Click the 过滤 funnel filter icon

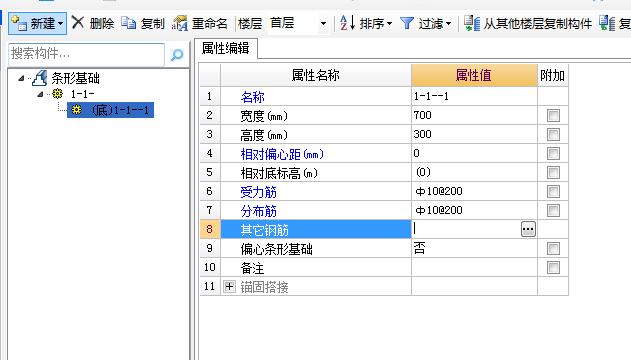[x=407, y=23]
